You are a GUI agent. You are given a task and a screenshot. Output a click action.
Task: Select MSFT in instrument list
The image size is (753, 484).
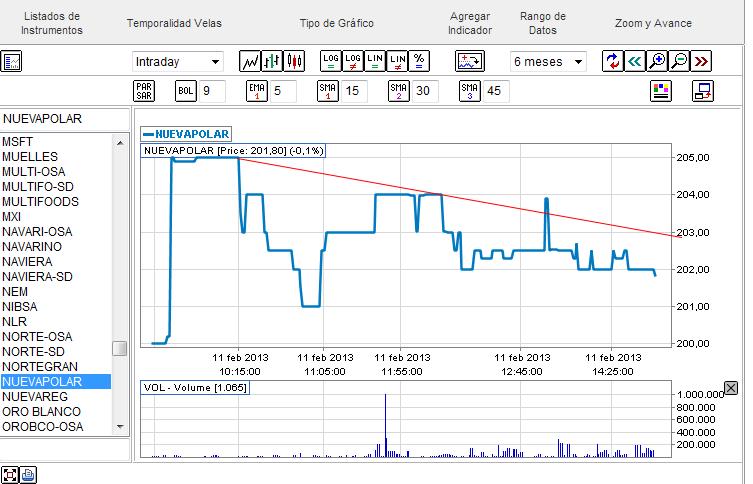(56, 142)
